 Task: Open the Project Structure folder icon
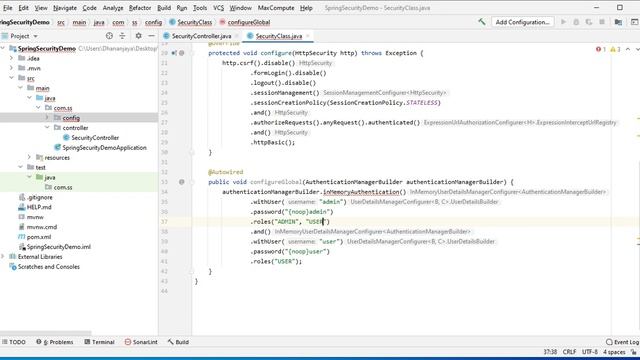(618, 22)
